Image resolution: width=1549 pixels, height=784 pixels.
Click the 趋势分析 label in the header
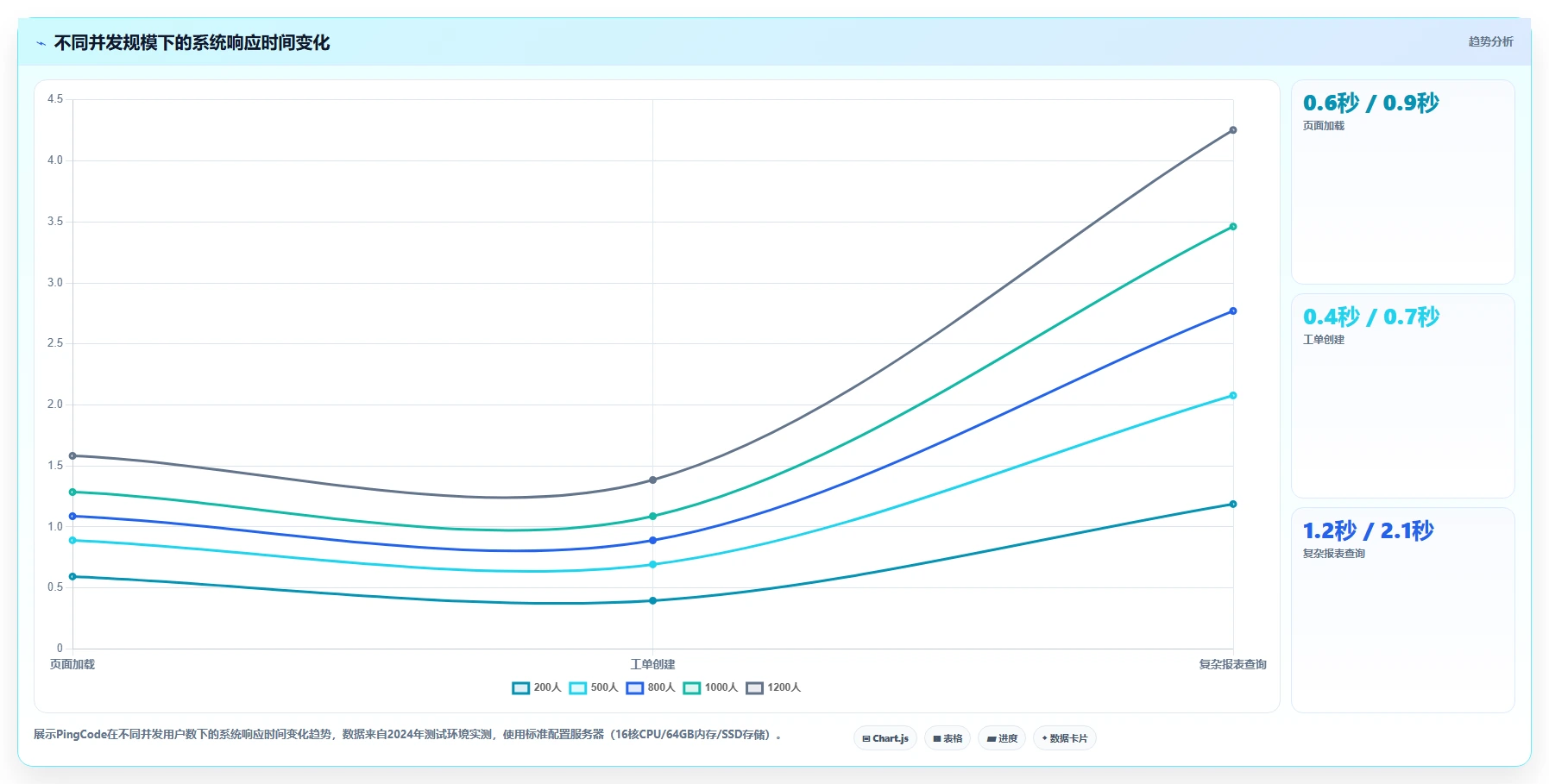pos(1490,41)
